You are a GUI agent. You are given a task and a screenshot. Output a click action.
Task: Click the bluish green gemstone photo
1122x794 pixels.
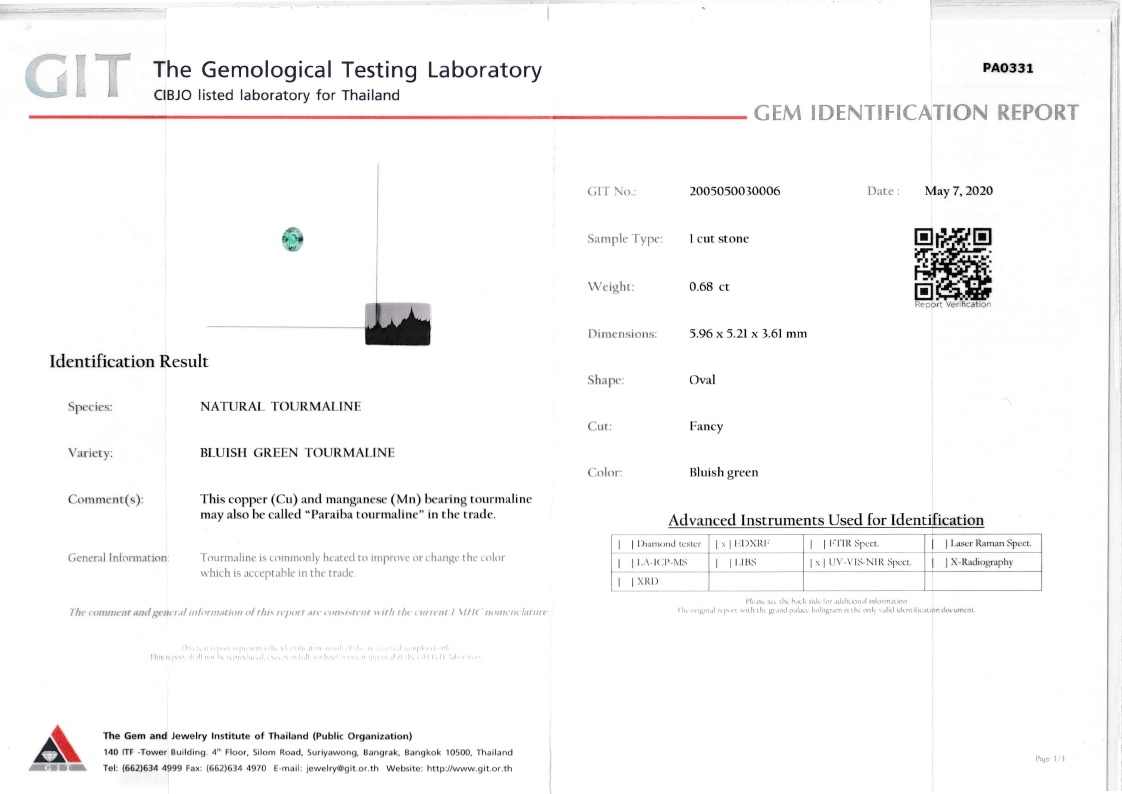pyautogui.click(x=292, y=239)
